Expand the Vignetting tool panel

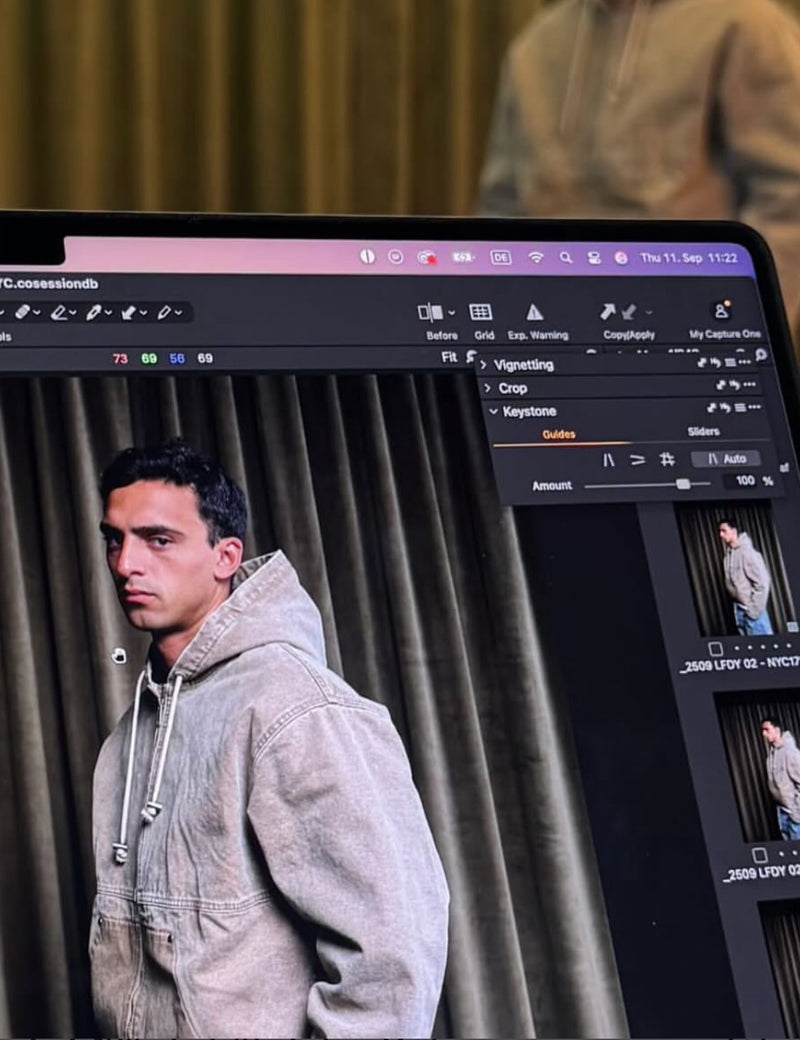486,365
